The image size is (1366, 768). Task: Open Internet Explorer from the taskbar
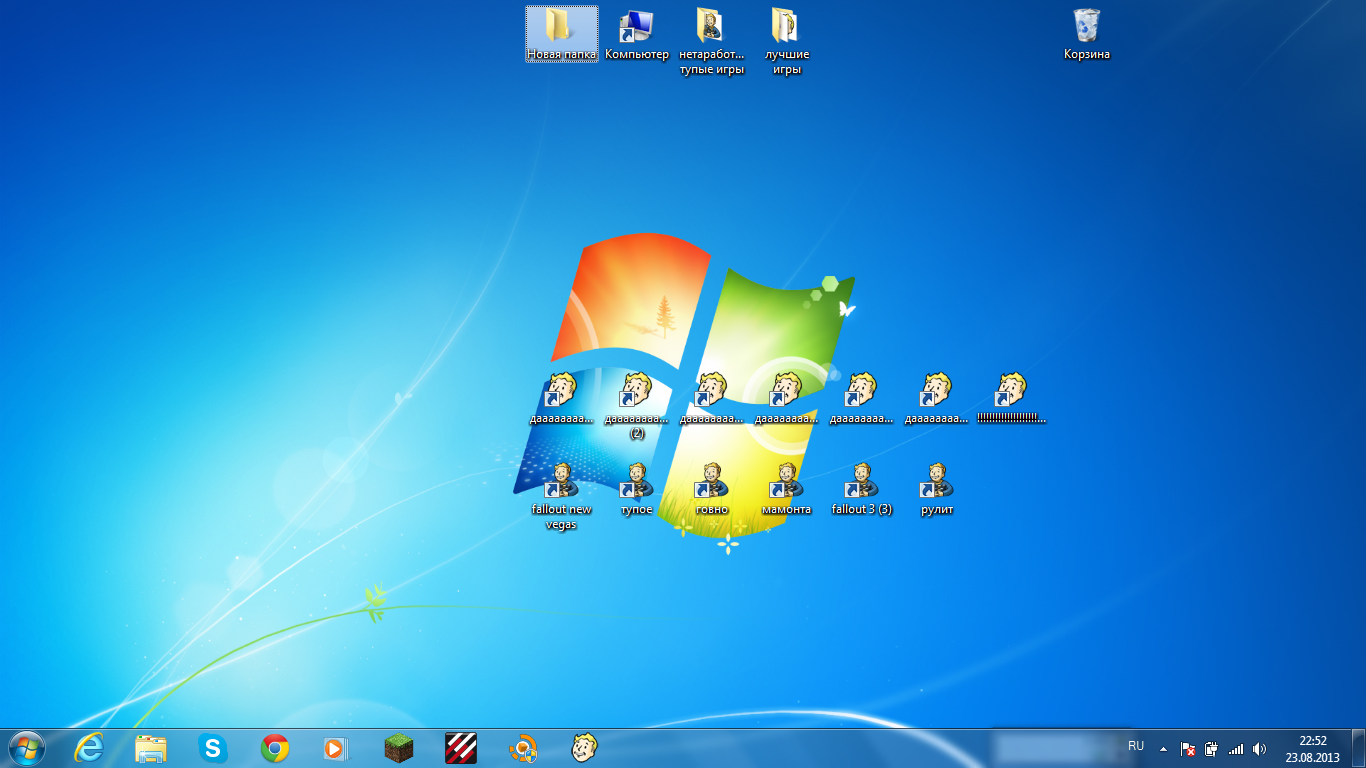pos(90,748)
